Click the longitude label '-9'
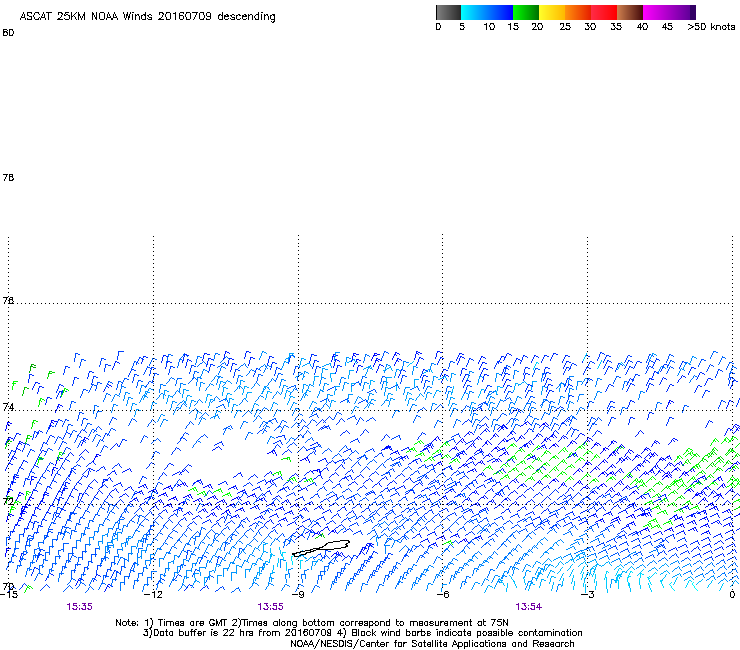This screenshot has height=650, width=740. [x=298, y=595]
